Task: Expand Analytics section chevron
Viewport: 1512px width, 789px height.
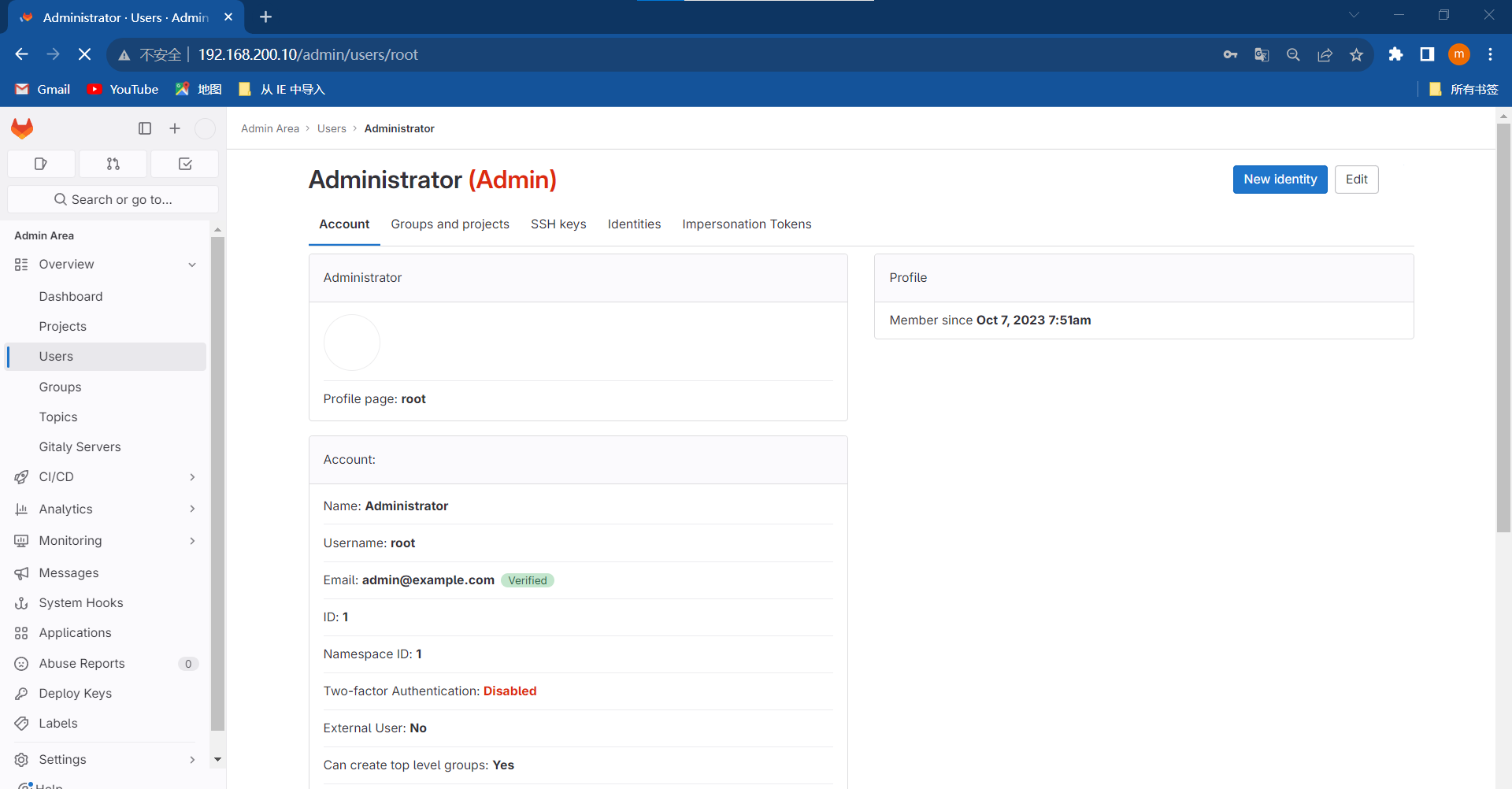Action: click(x=192, y=509)
